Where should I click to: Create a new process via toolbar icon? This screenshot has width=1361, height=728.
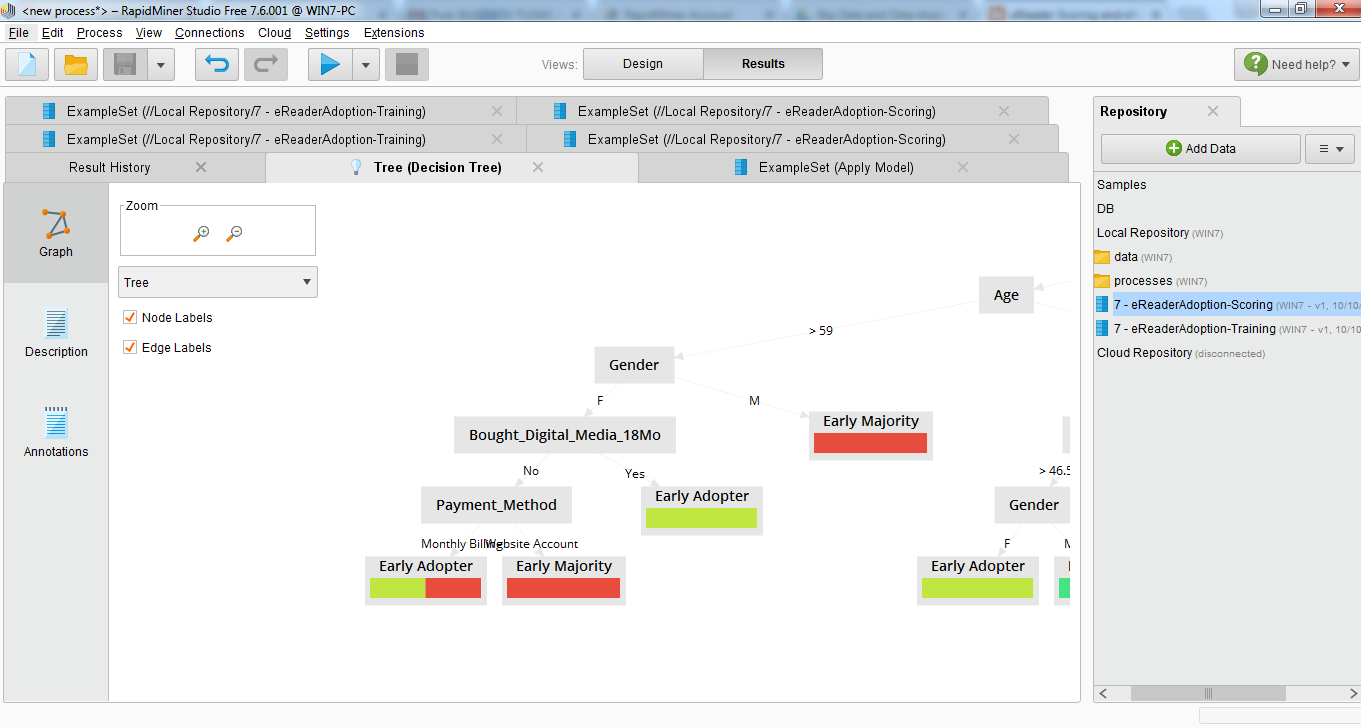26,63
